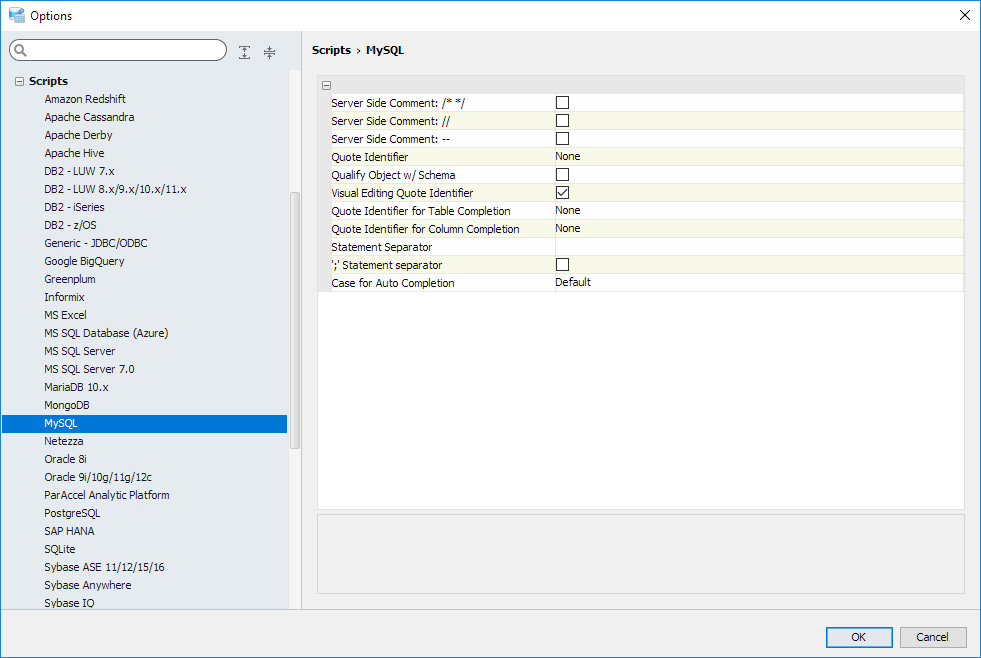Viewport: 981px width, 658px height.
Task: Choose SQLite from the scripts tree
Action: point(59,549)
